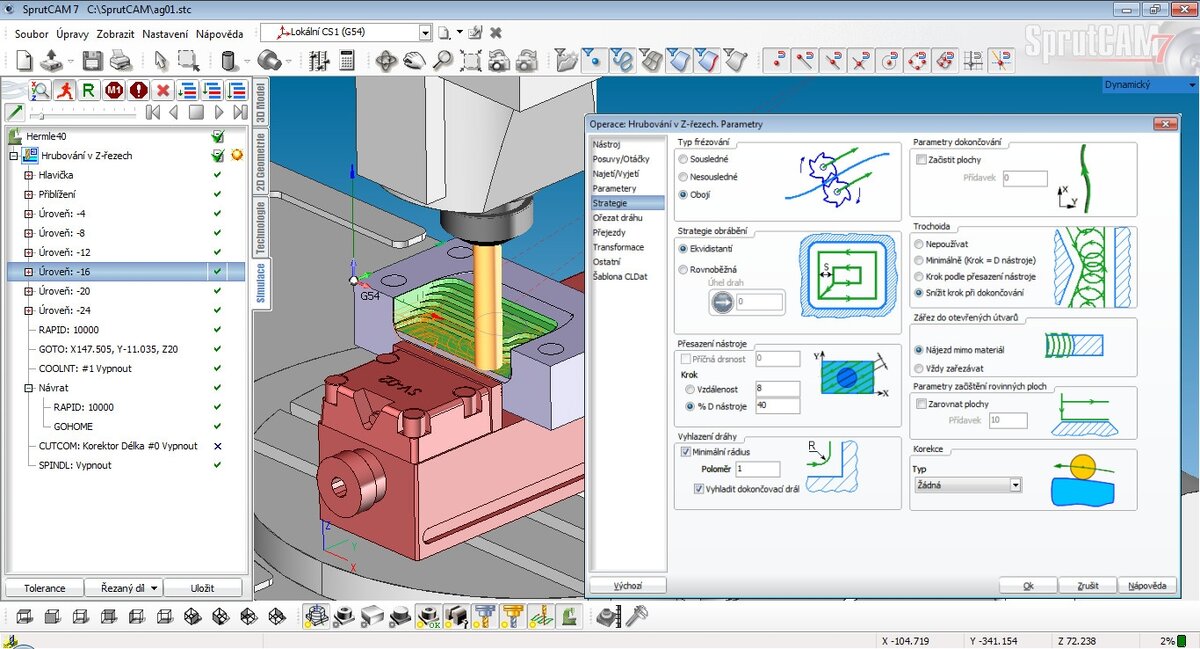Go to simulation start
This screenshot has width=1200, height=649.
[153, 113]
